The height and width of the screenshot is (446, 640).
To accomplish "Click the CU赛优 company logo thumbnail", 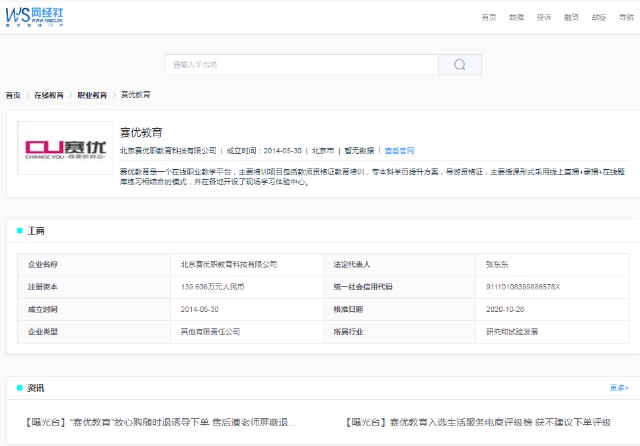I will 65,148.
